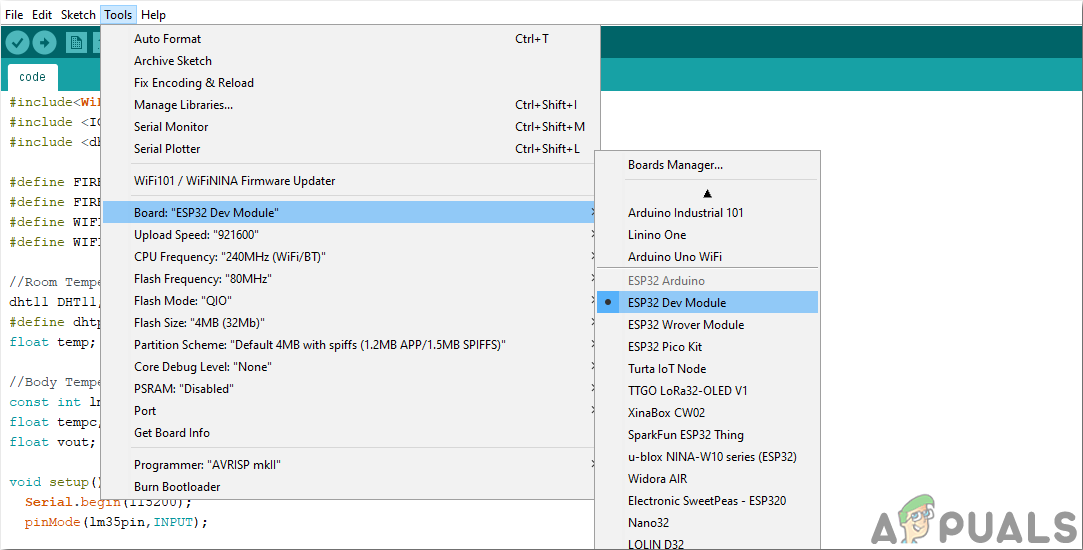This screenshot has height=550, width=1083.
Task: Open the Flash Frequency "80MHz" submenu
Action: click(x=203, y=279)
